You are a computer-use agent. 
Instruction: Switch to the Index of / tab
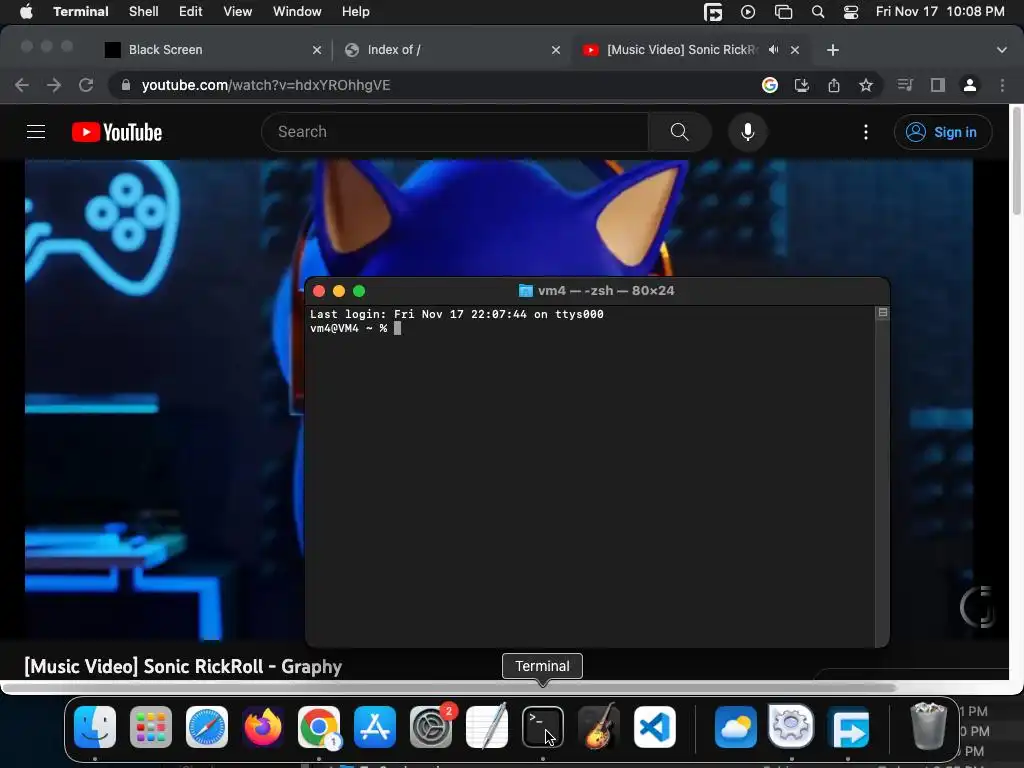coord(451,50)
